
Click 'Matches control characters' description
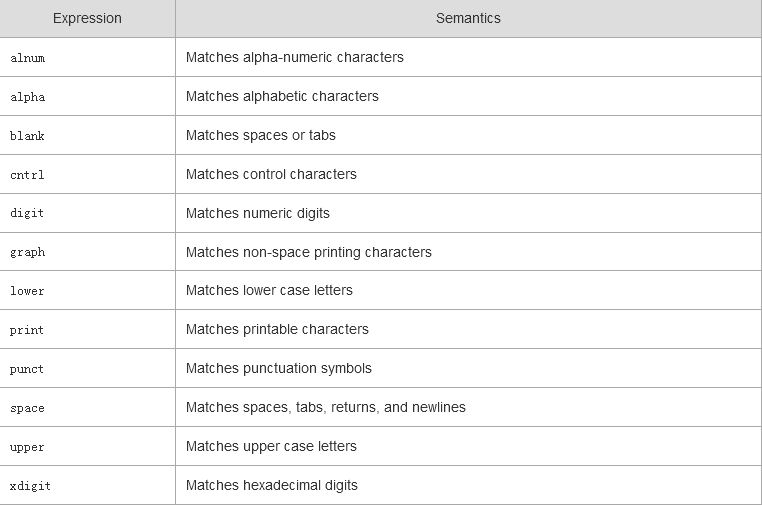pos(271,175)
